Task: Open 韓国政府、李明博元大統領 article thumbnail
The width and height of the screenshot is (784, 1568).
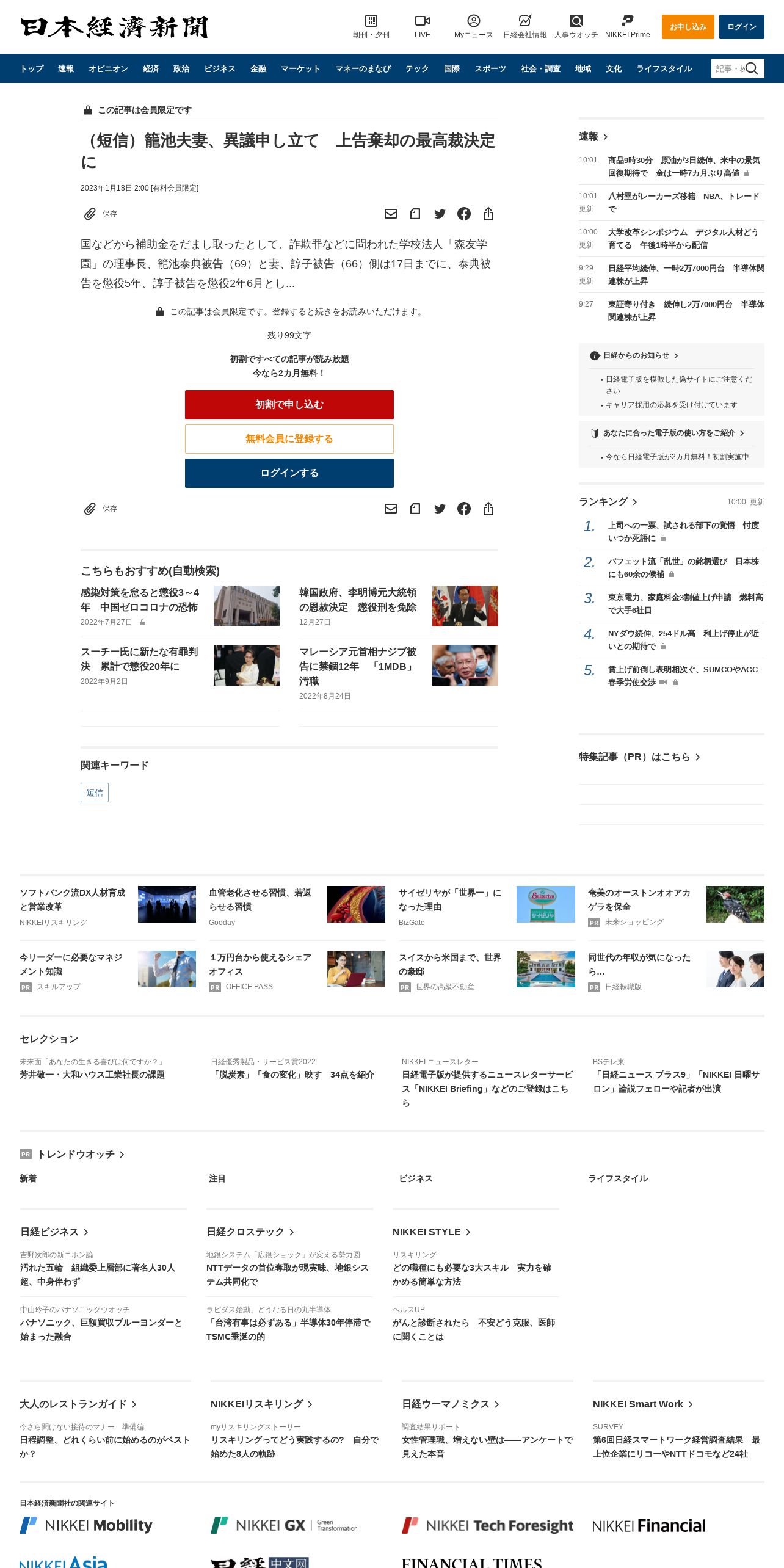Action: pyautogui.click(x=465, y=606)
